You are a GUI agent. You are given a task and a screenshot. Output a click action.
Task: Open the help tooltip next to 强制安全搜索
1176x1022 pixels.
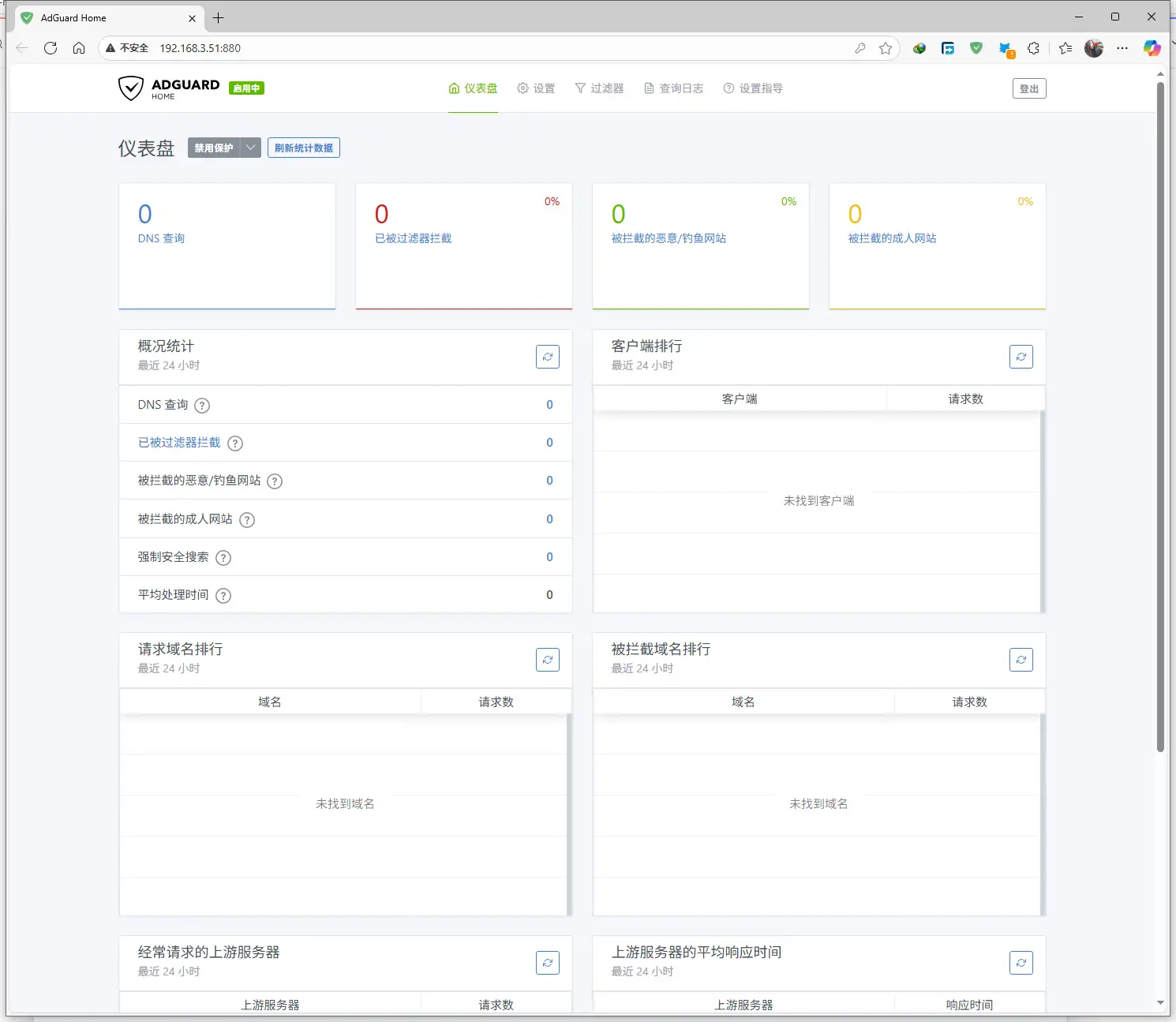(223, 557)
